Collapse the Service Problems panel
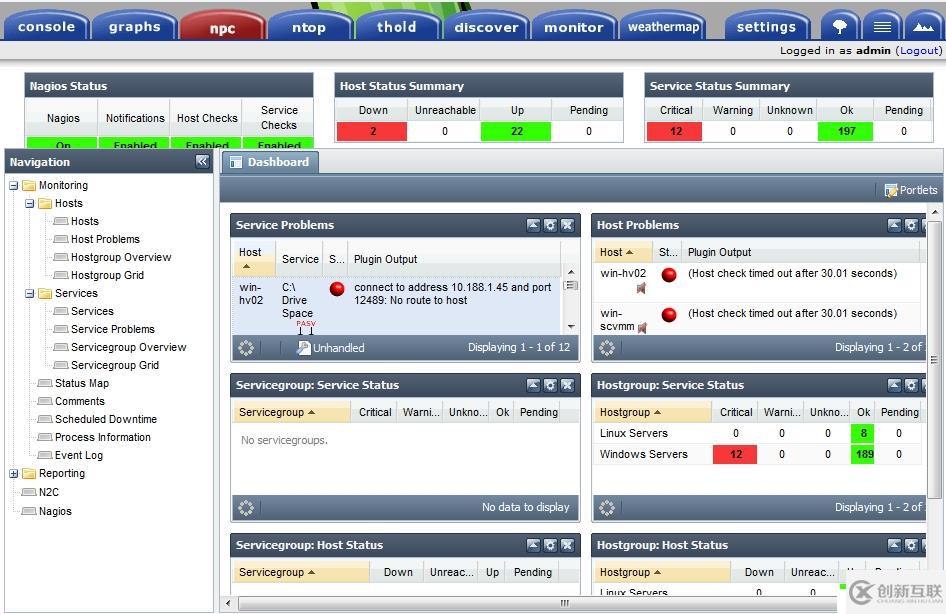Viewport: 946px width, 614px height. tap(533, 225)
